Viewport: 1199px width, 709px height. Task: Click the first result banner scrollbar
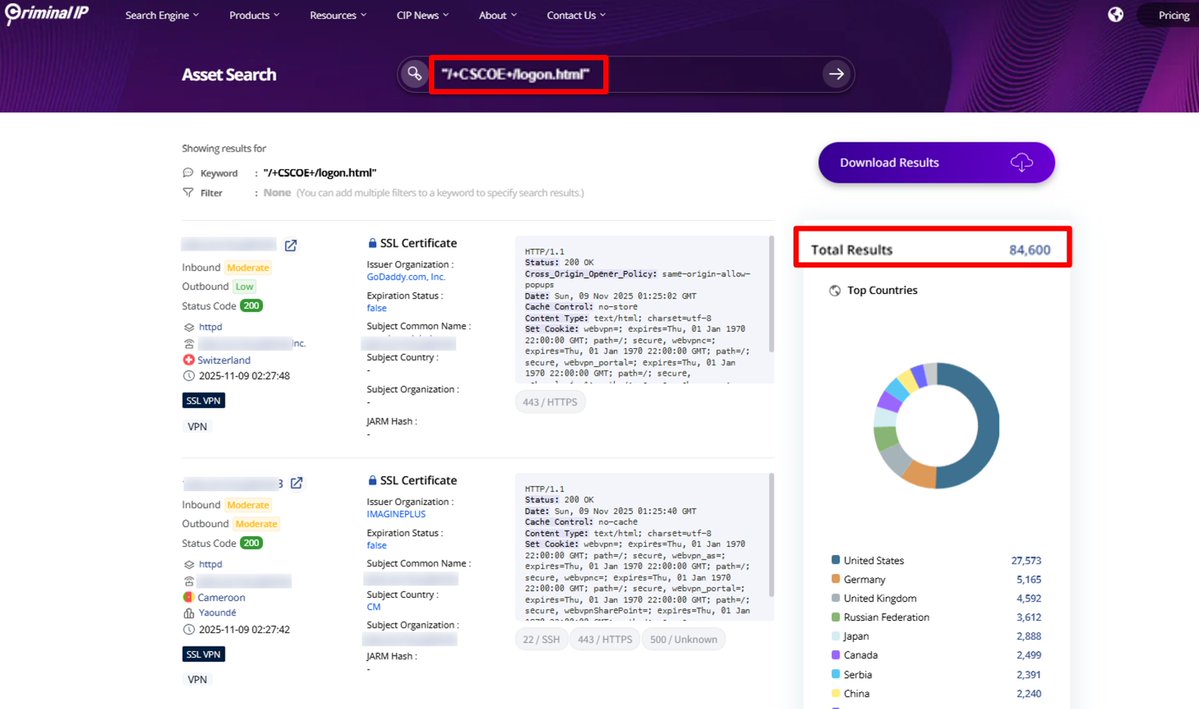(x=771, y=294)
